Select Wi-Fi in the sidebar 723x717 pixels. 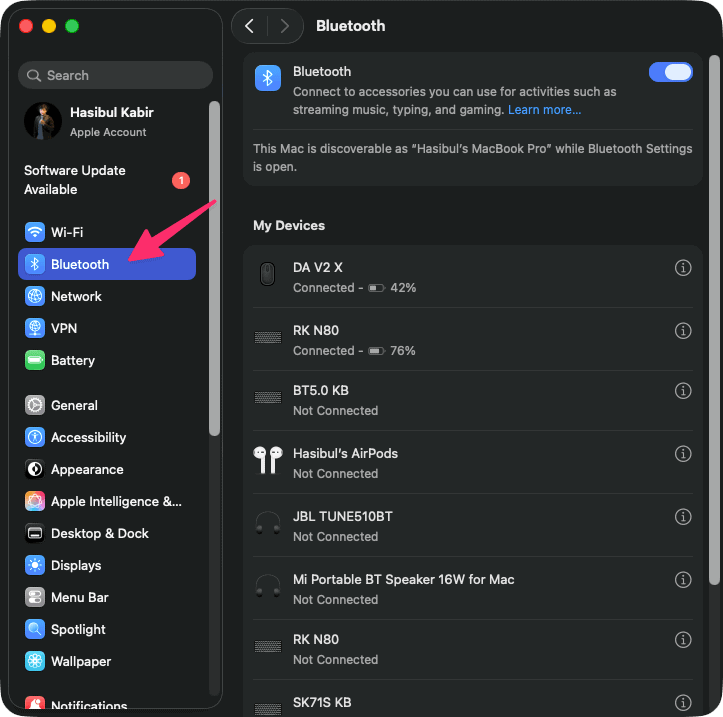point(107,232)
